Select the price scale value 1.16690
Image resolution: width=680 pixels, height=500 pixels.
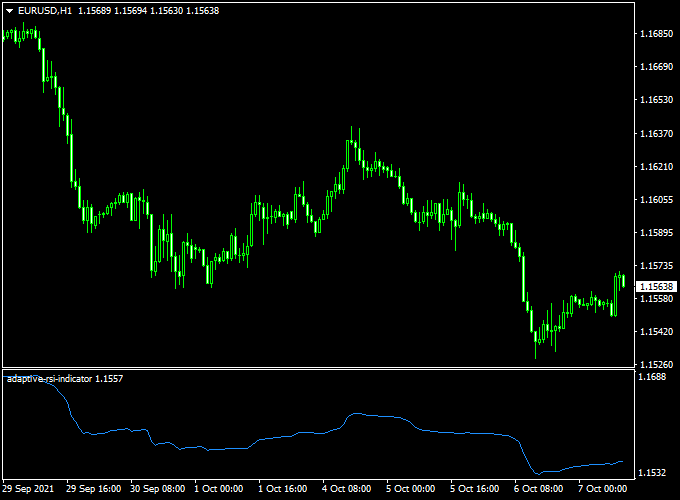[x=657, y=67]
